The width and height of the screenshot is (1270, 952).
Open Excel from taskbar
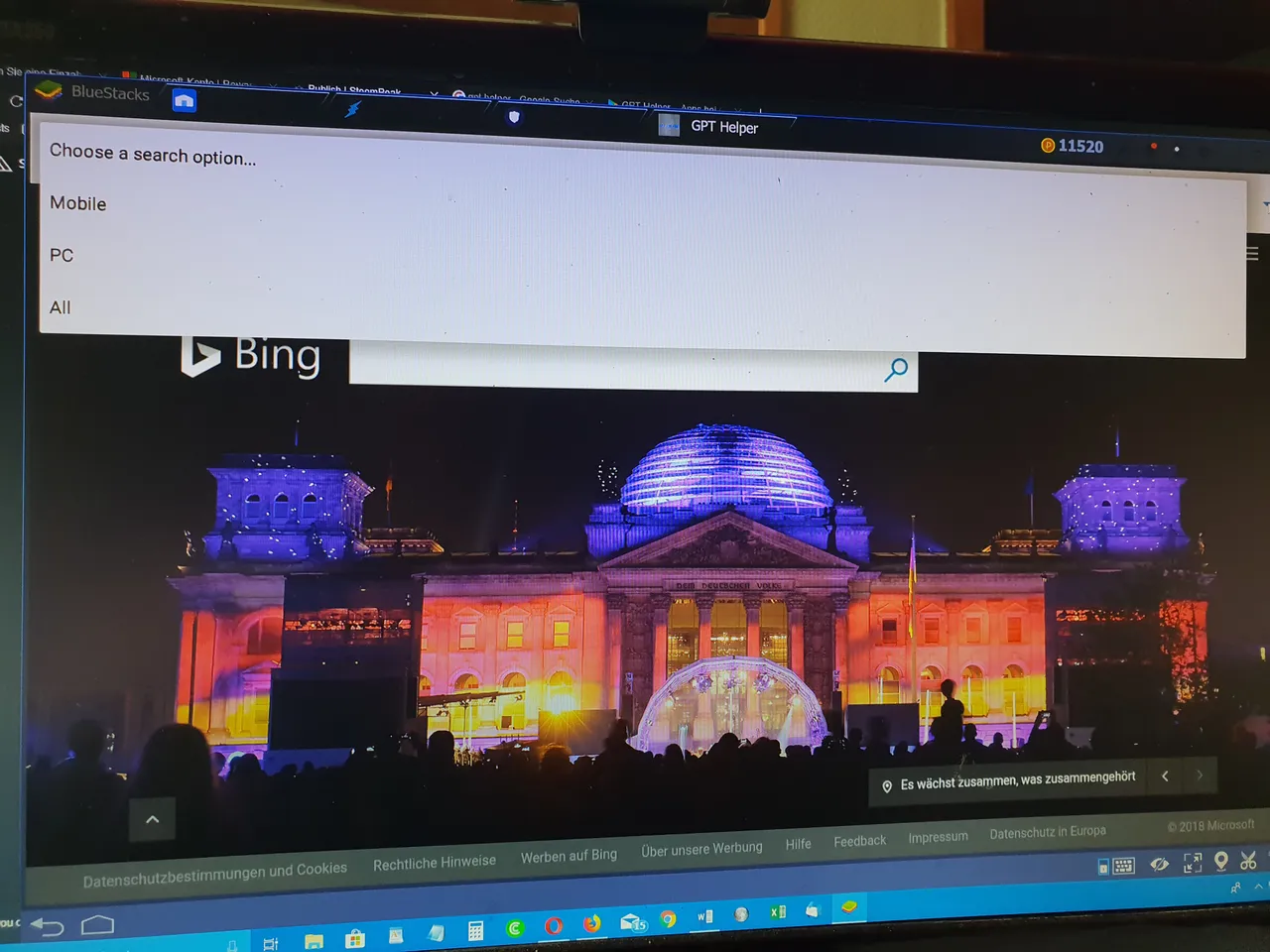[778, 912]
